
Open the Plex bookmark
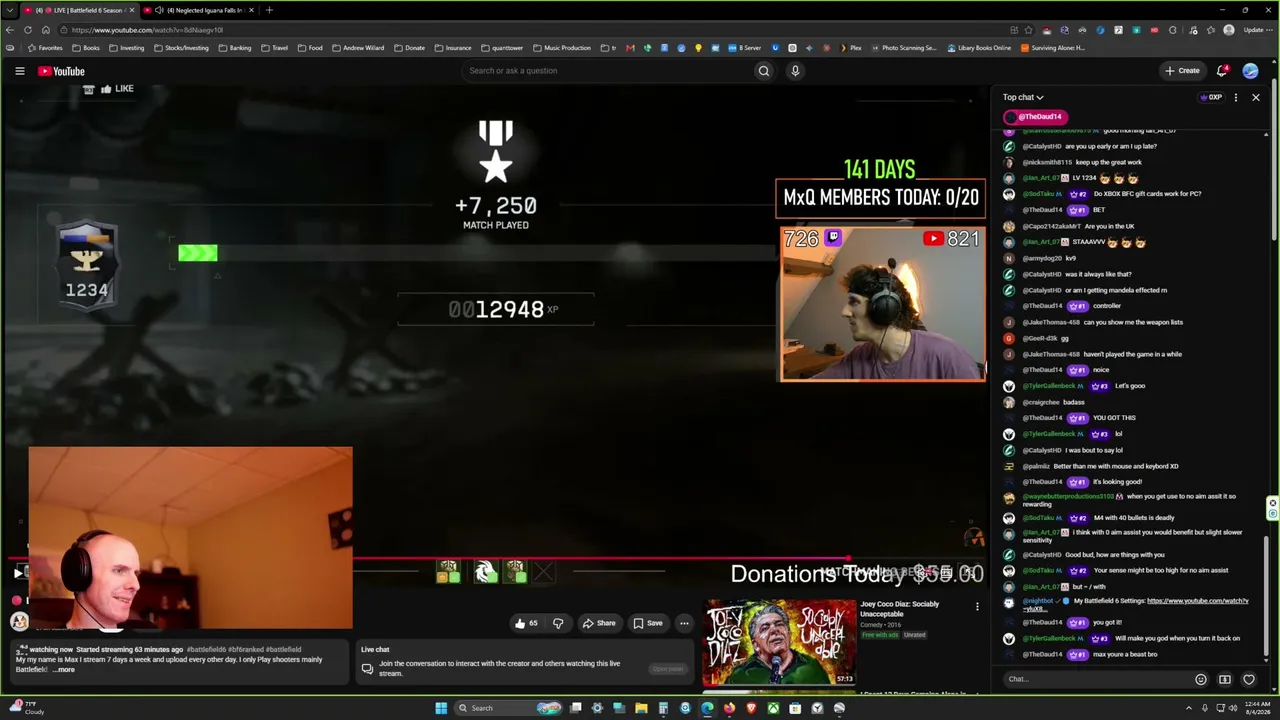pos(850,48)
